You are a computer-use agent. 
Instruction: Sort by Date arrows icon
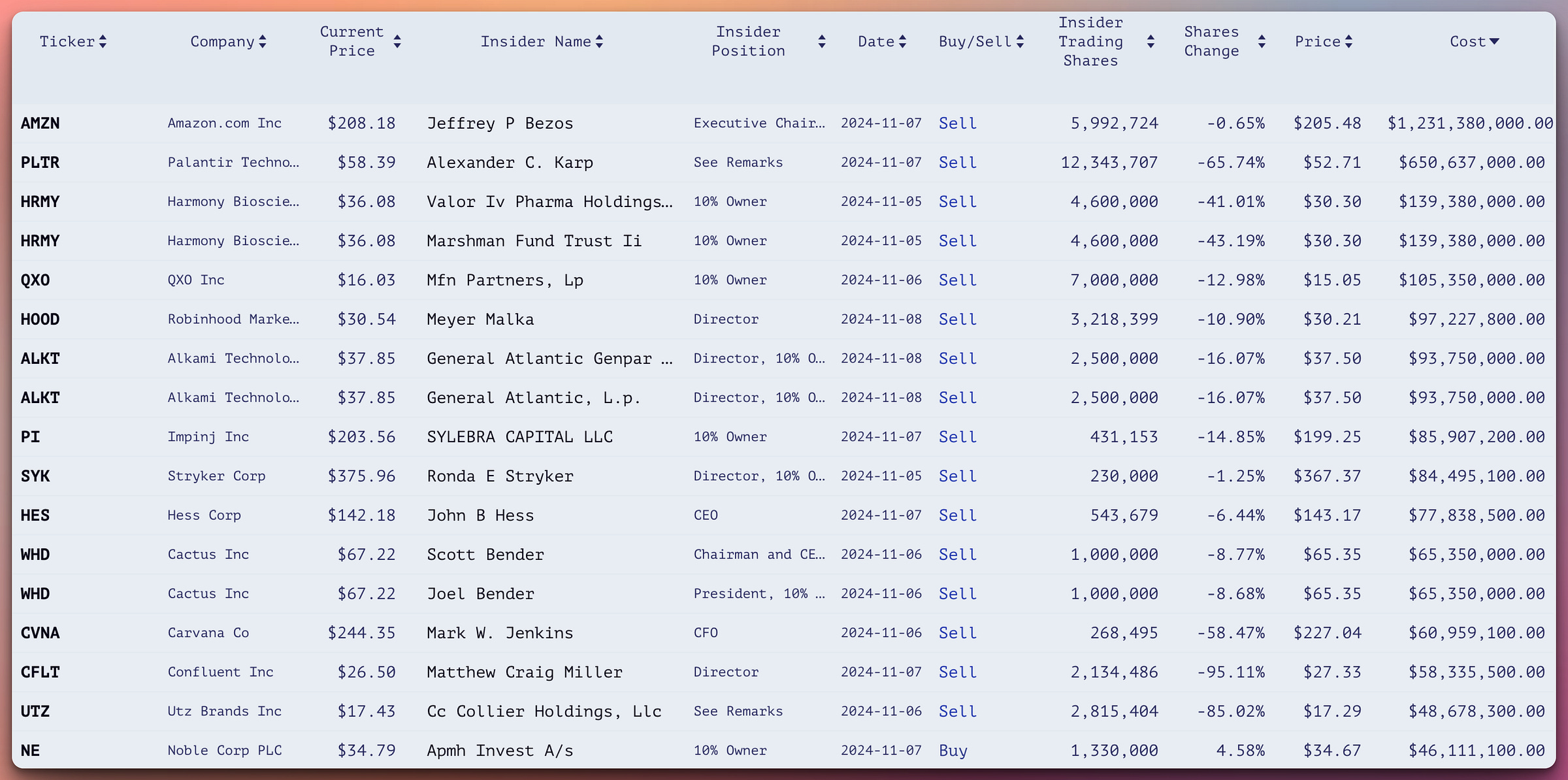903,42
